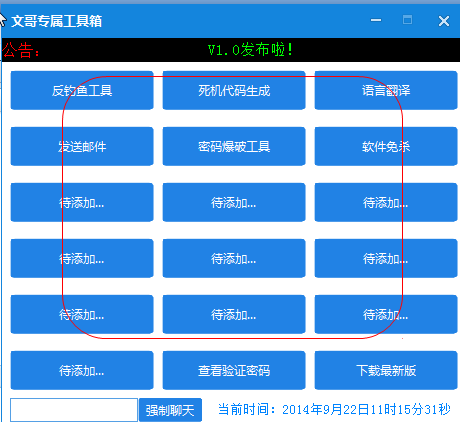The image size is (460, 422).
Task: Open the 反钓鱼工具 tool
Action: (82, 90)
